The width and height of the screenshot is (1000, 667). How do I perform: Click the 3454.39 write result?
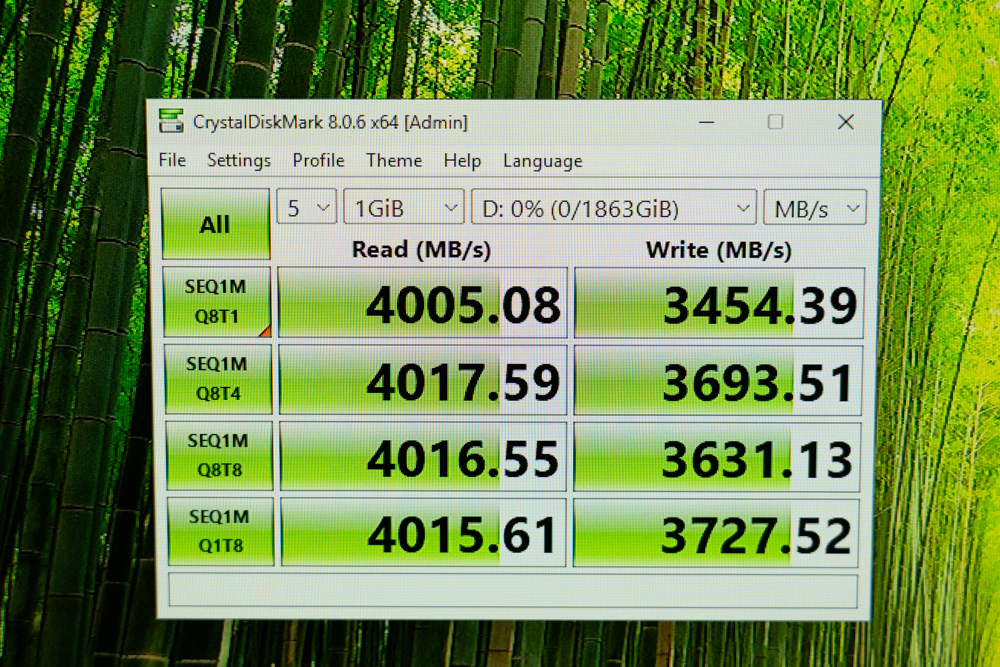pyautogui.click(x=719, y=304)
